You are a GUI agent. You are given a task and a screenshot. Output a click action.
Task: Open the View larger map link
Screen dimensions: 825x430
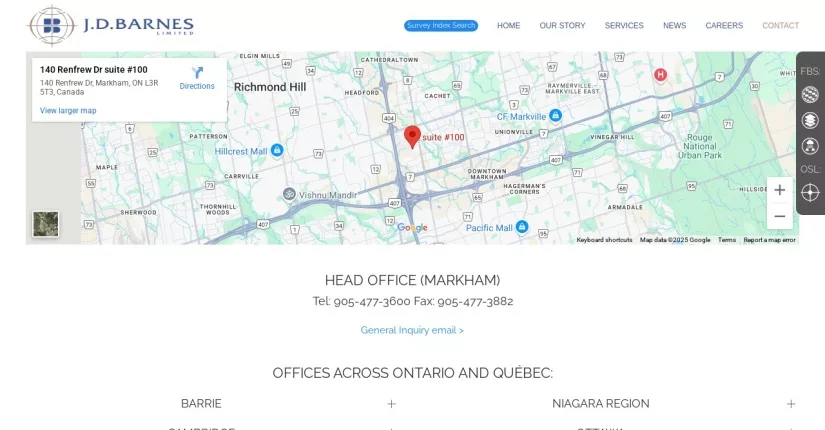(68, 111)
